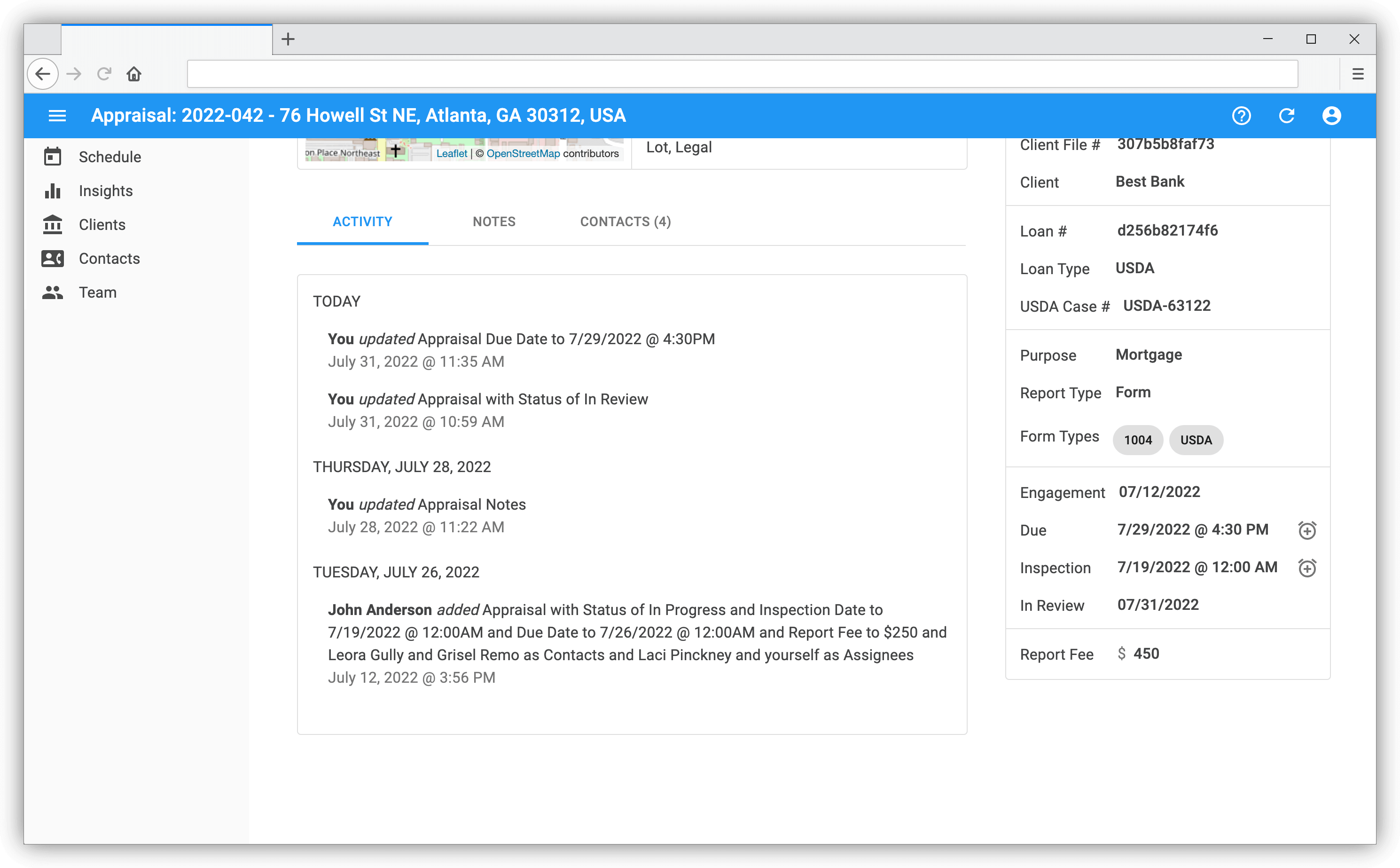Screen dimensions: 1400x868
Task: Open Insights from the sidebar
Action: tap(106, 190)
